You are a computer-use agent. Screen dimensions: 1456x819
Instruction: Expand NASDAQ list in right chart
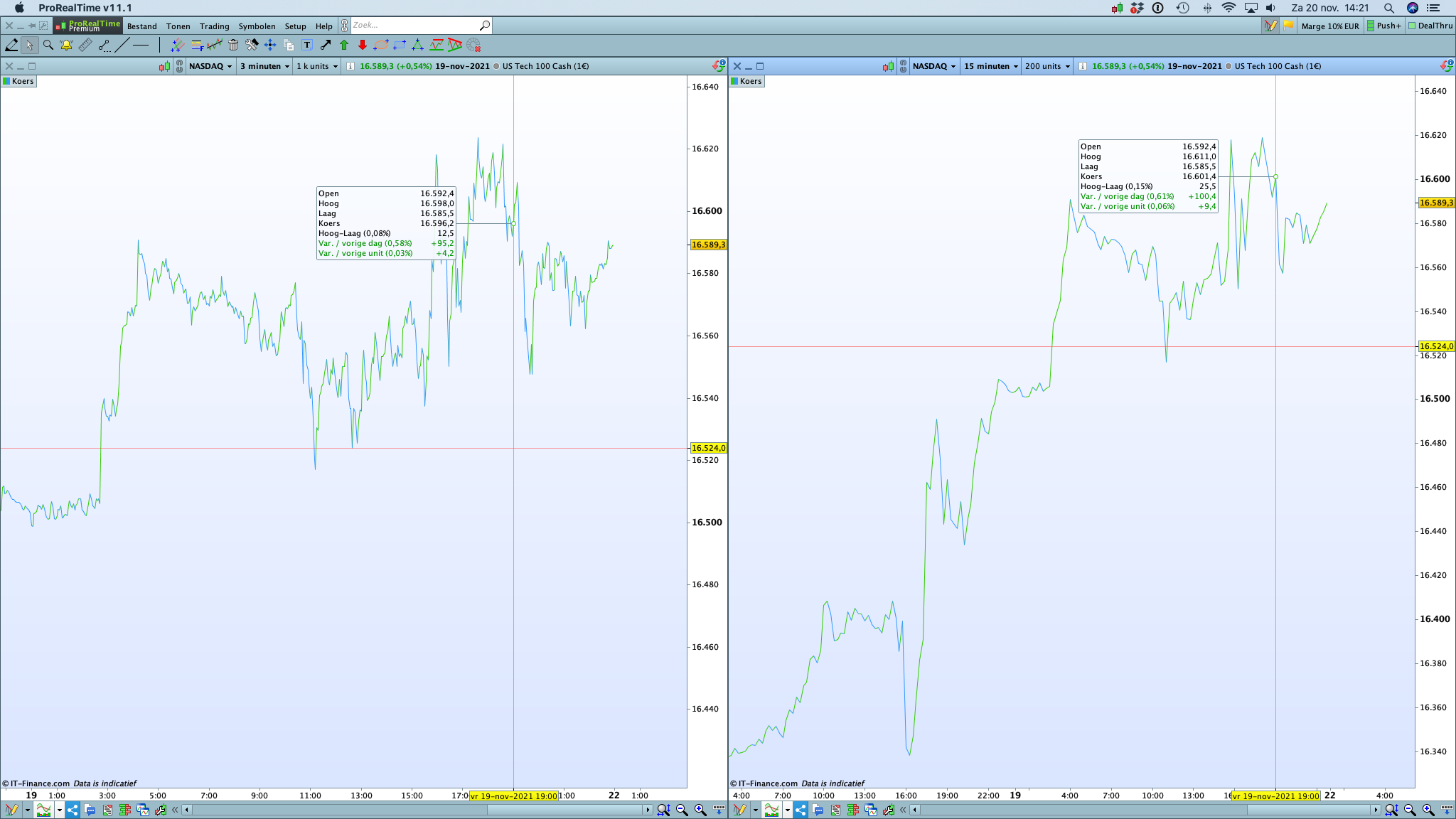[x=934, y=66]
